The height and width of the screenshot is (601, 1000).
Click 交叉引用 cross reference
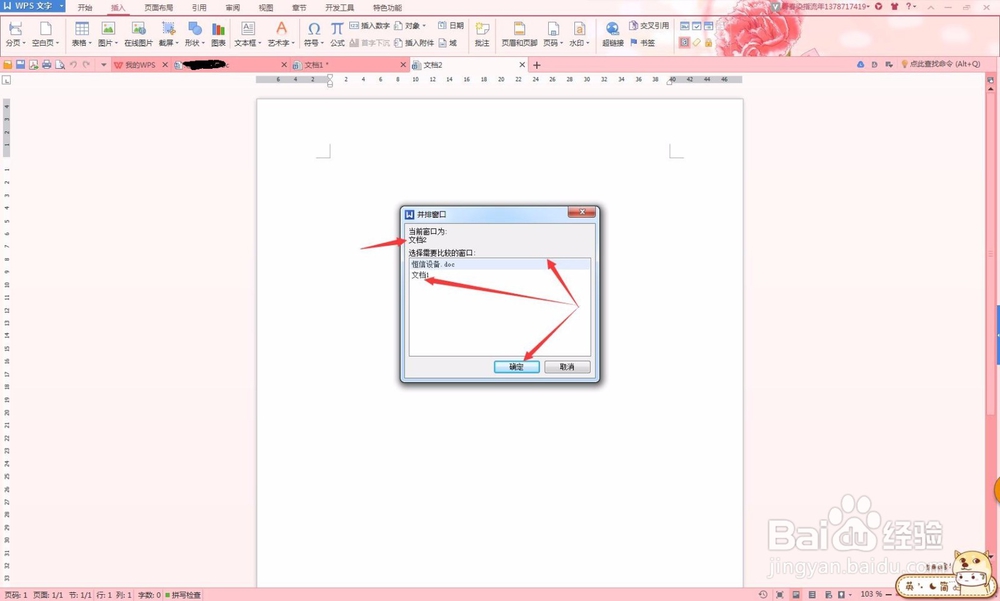(x=649, y=26)
